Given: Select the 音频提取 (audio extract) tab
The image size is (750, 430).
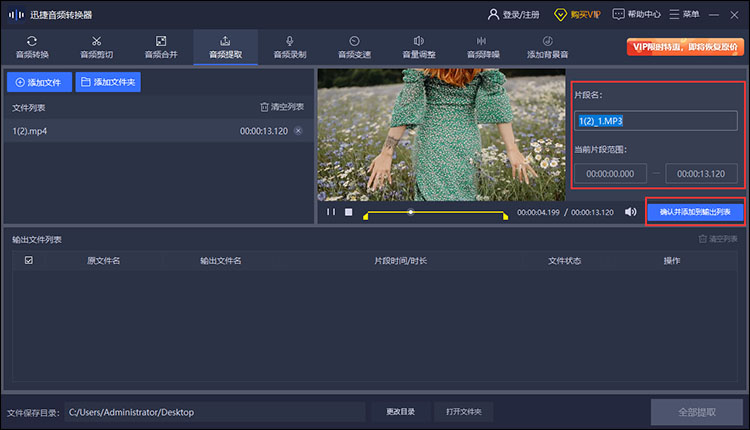Looking at the screenshot, I should coord(226,47).
